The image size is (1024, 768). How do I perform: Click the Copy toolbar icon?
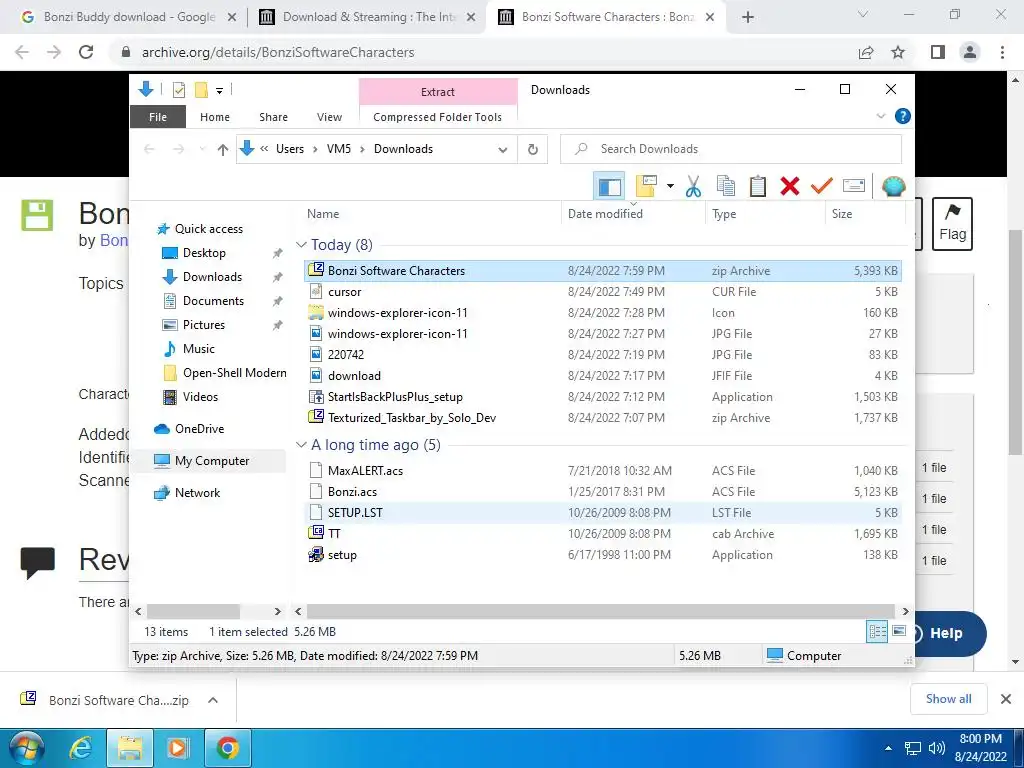[726, 186]
